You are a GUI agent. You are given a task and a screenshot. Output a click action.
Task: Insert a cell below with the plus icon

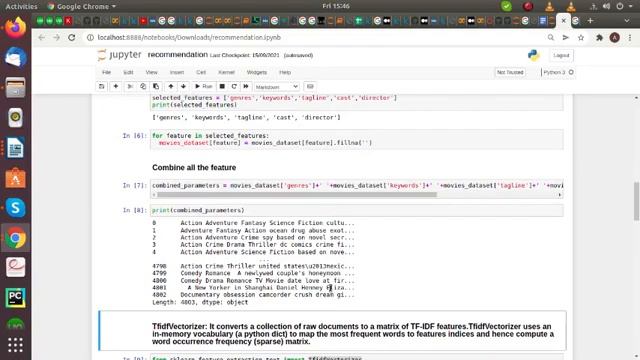tap(116, 87)
